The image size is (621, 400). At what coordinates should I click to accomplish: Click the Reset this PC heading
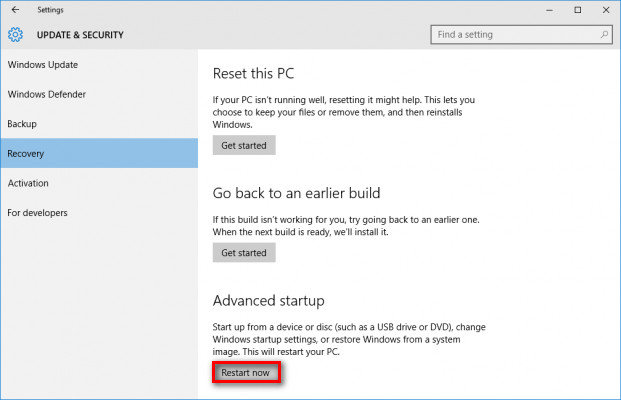[253, 74]
